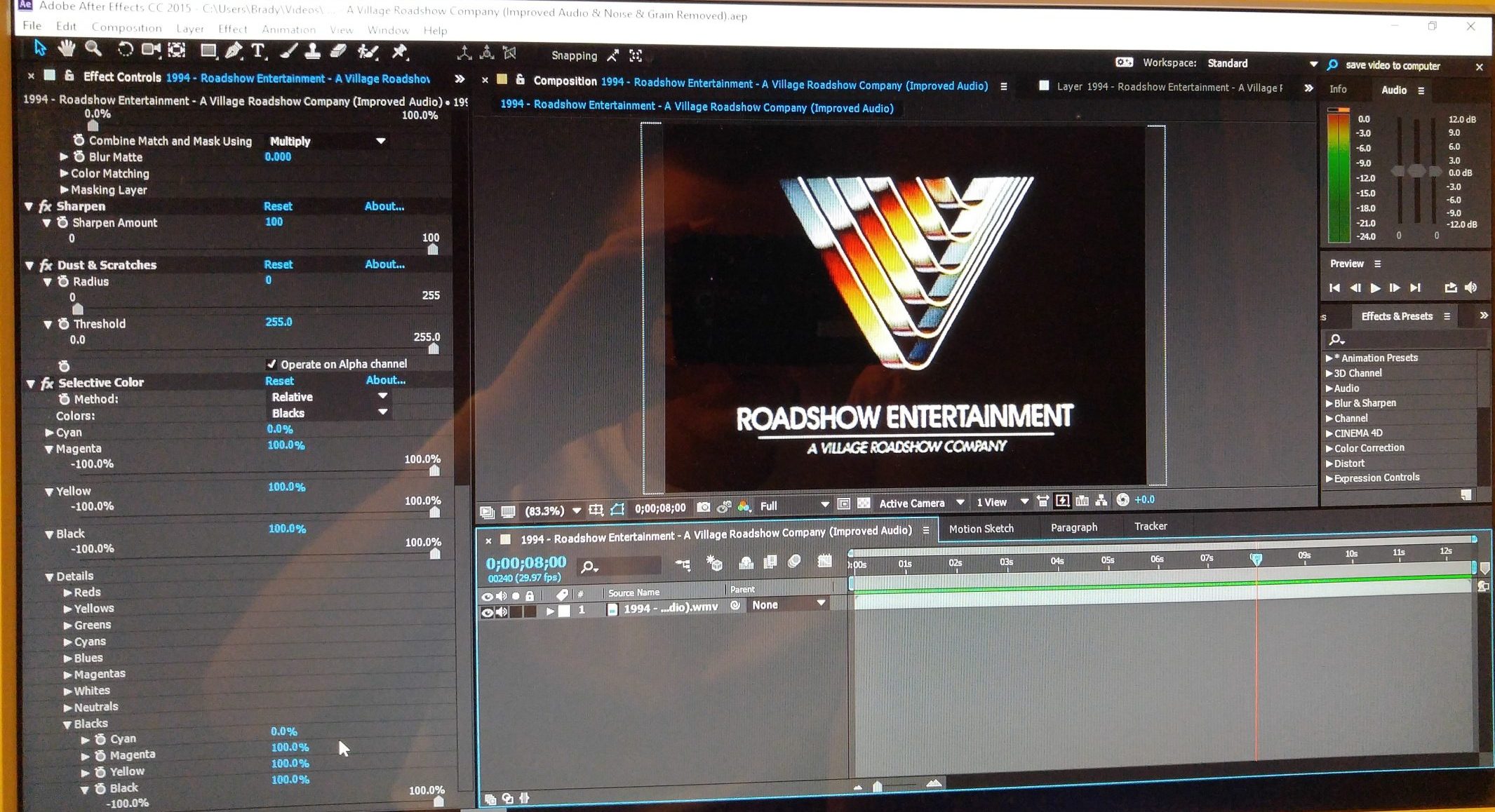
Task: Click About for Selective Color
Action: tap(386, 380)
